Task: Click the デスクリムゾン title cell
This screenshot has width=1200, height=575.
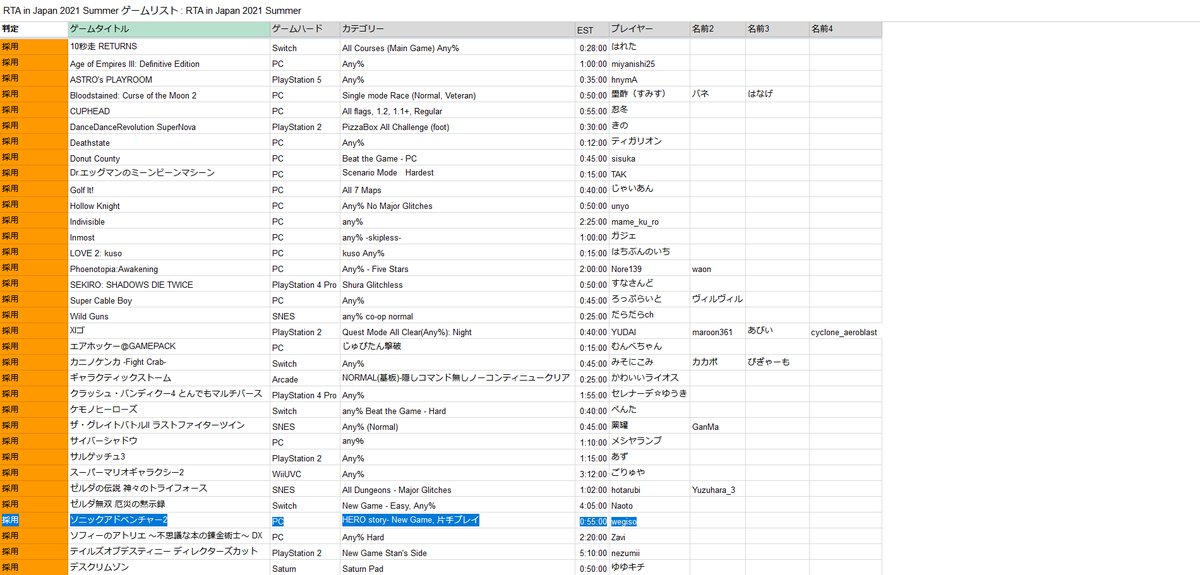Action: [168, 568]
